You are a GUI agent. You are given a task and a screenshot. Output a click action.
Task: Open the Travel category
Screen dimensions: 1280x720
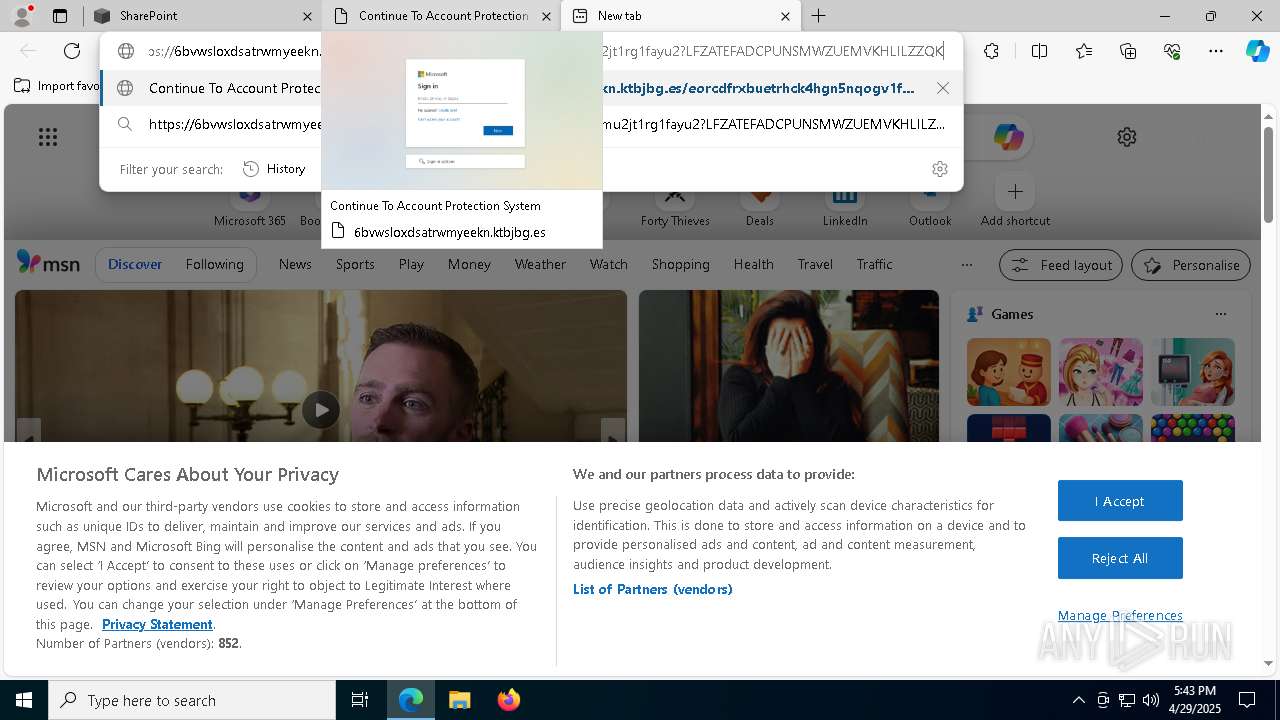815,264
